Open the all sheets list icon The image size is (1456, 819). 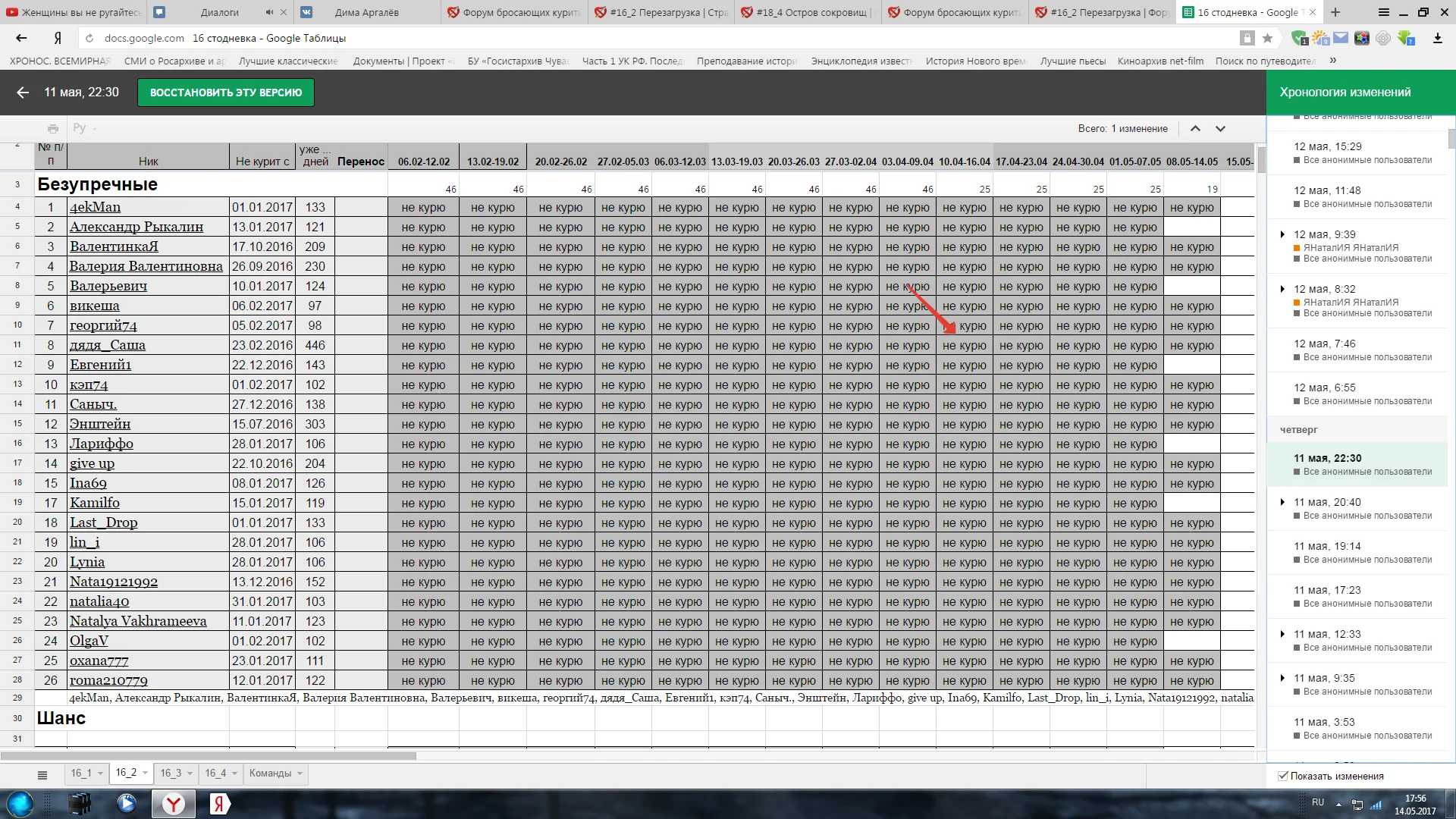[42, 774]
